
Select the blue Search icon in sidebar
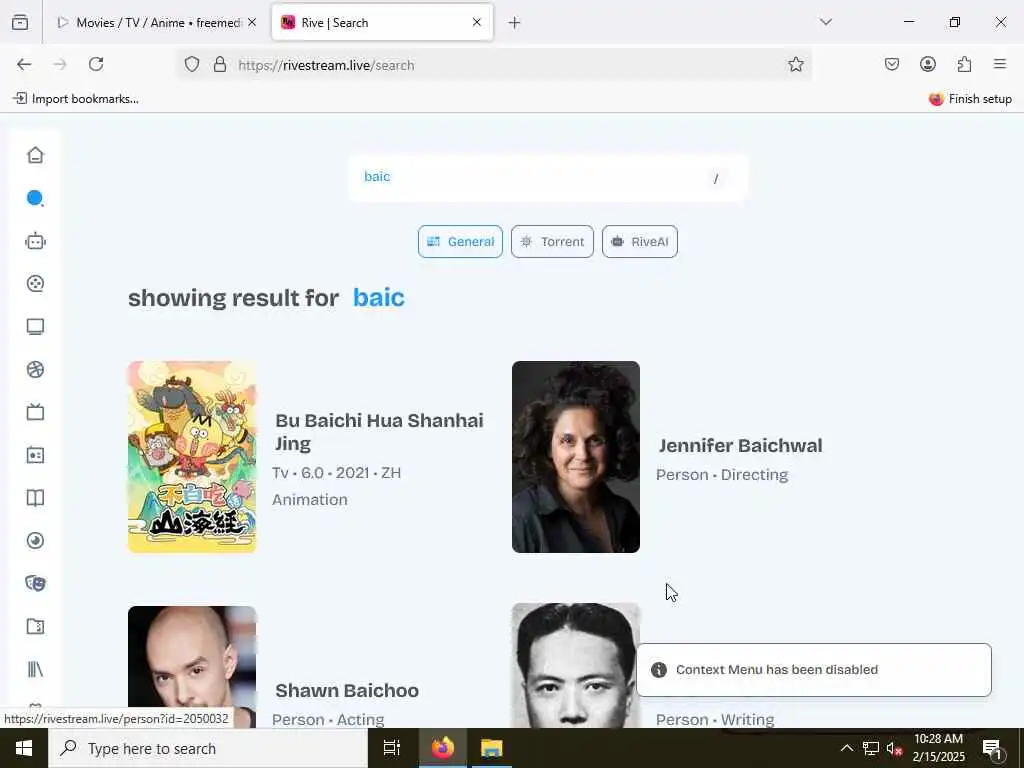(x=35, y=198)
